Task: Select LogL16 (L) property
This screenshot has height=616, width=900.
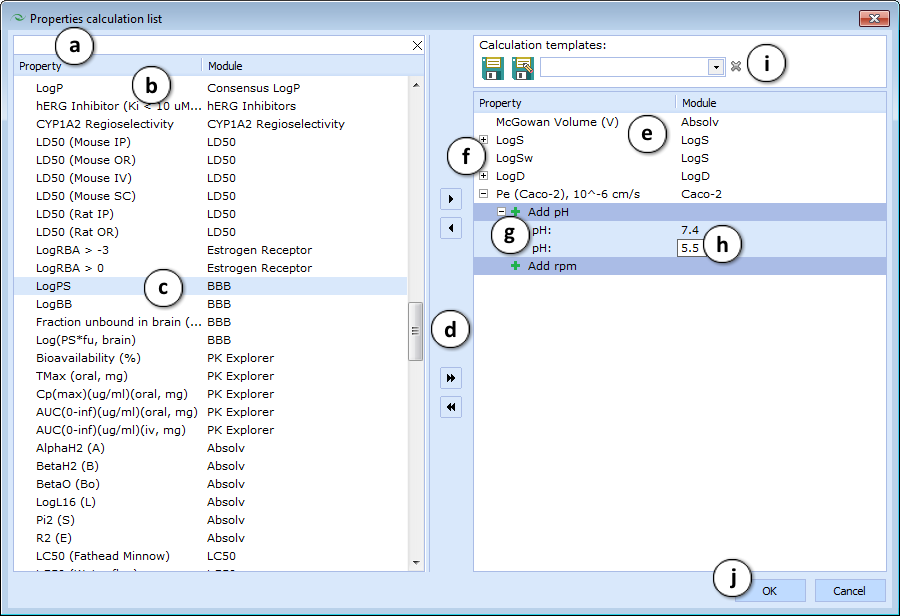Action: [211, 502]
